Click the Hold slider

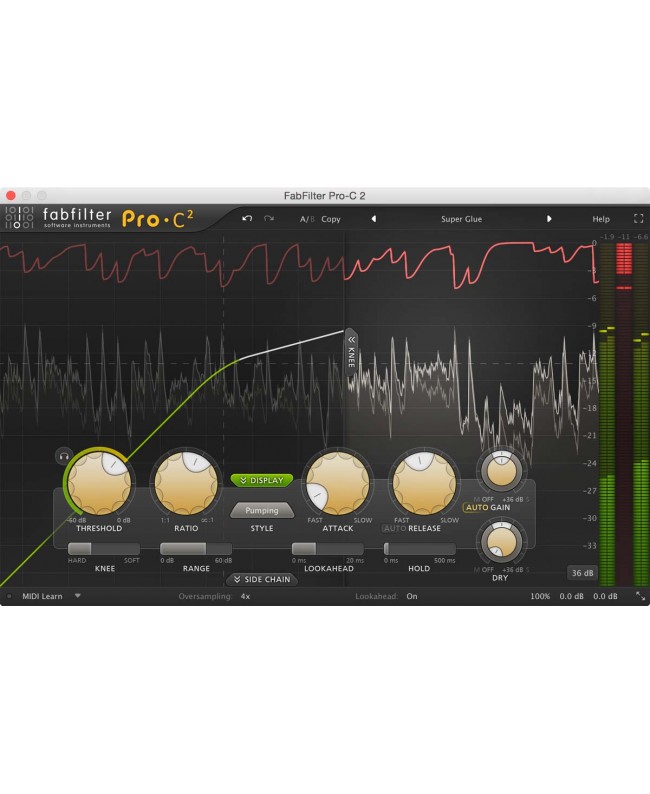click(x=419, y=548)
